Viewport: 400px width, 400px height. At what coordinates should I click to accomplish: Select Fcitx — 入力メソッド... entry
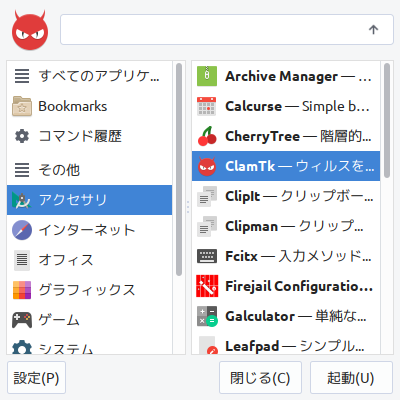pos(298,256)
